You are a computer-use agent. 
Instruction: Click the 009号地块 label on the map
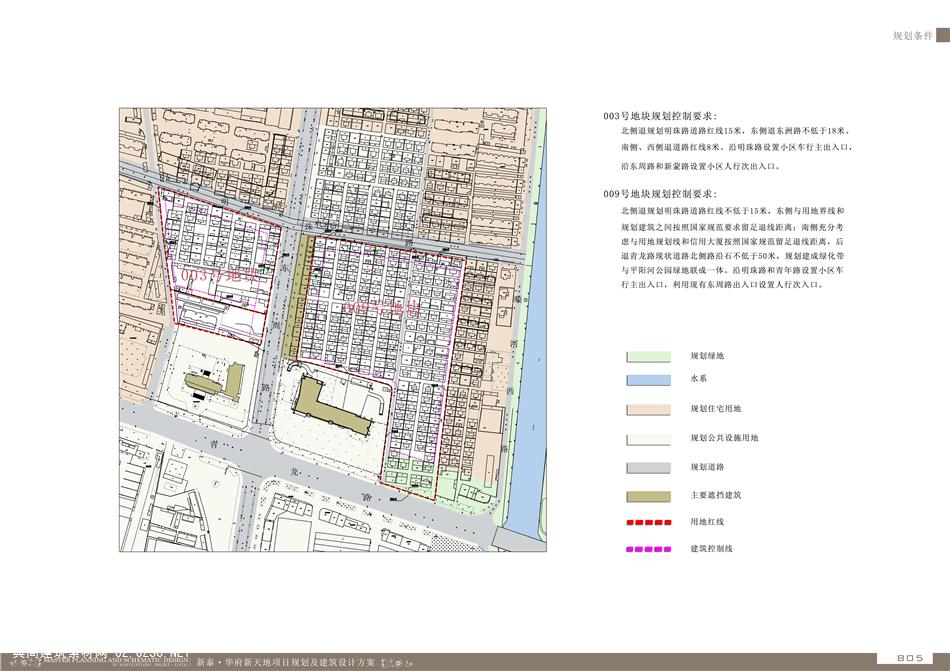point(377,309)
